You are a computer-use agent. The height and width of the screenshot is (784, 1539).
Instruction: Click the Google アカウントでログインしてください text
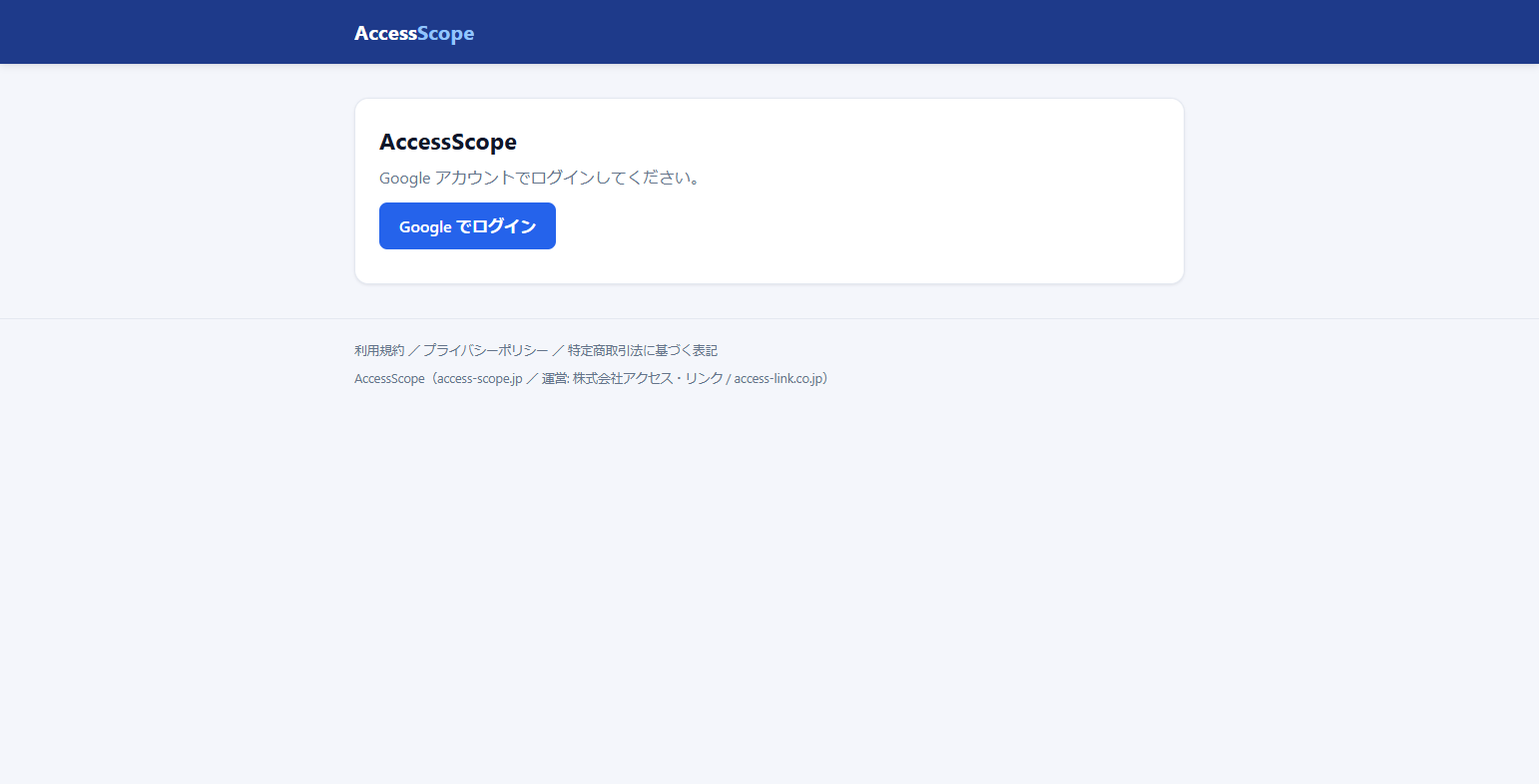point(540,178)
